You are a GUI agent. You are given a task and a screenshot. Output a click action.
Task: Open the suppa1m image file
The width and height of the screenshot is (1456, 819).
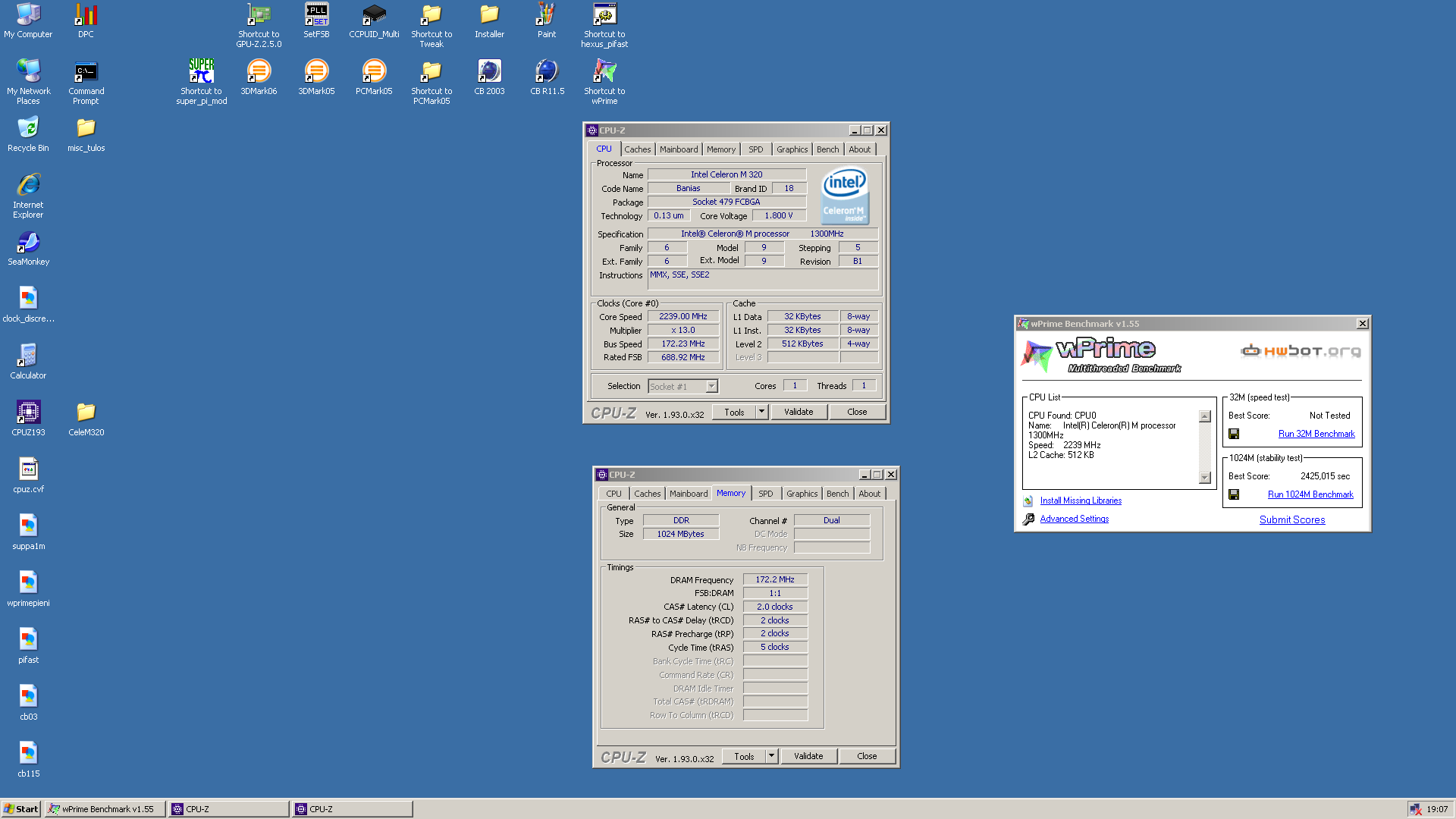click(28, 532)
